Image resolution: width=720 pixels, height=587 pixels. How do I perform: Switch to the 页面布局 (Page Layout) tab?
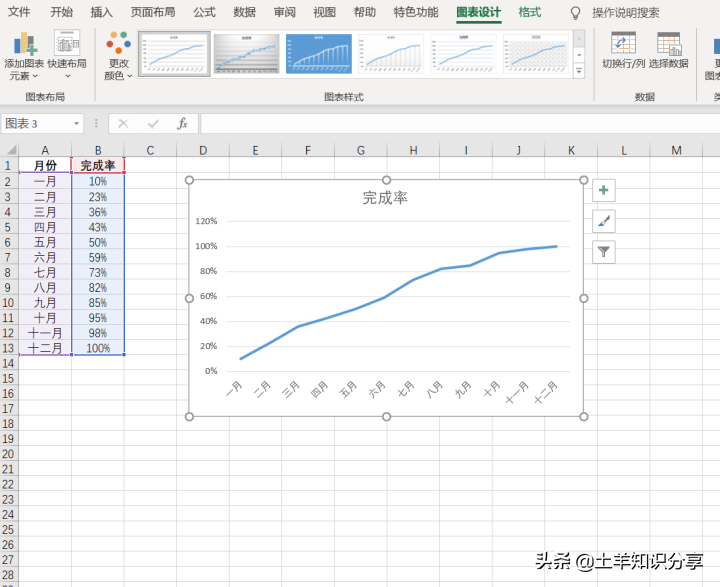153,12
